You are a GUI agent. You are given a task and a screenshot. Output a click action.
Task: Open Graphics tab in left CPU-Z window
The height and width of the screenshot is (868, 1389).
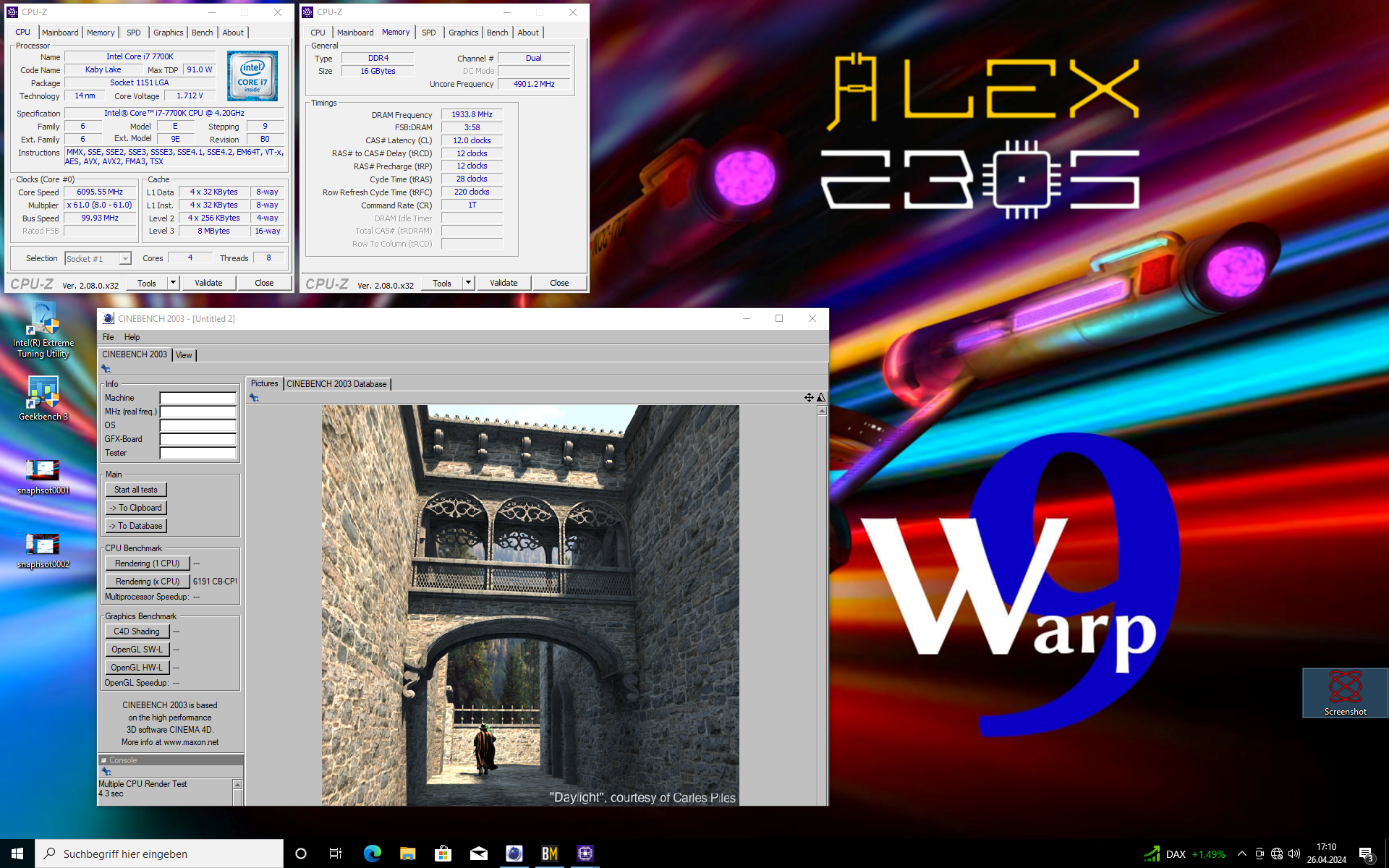point(169,33)
